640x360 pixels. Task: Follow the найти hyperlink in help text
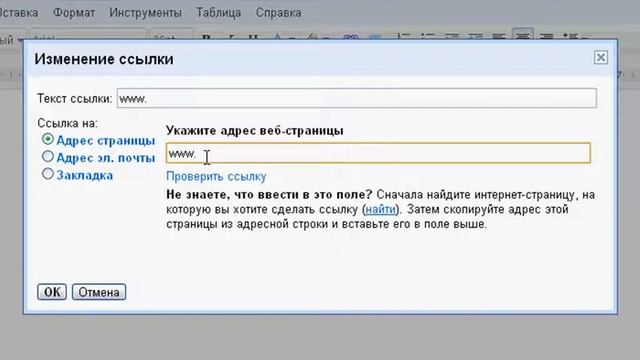(380, 209)
